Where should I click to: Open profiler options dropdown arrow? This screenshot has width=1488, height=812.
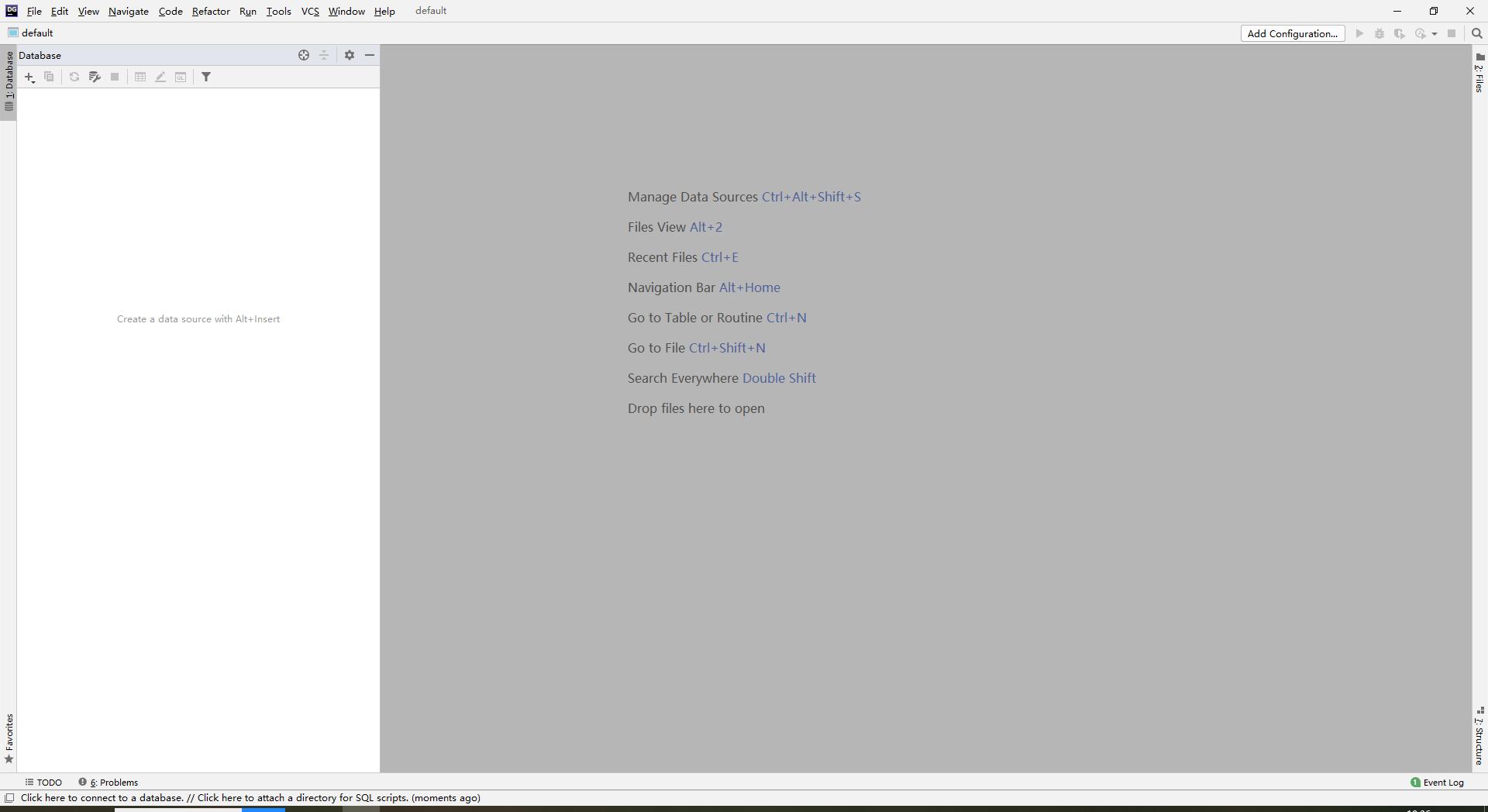(x=1435, y=33)
